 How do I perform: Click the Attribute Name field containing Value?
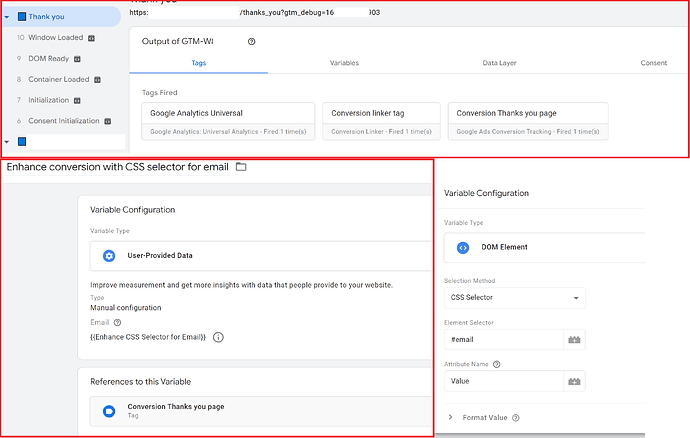(x=504, y=381)
